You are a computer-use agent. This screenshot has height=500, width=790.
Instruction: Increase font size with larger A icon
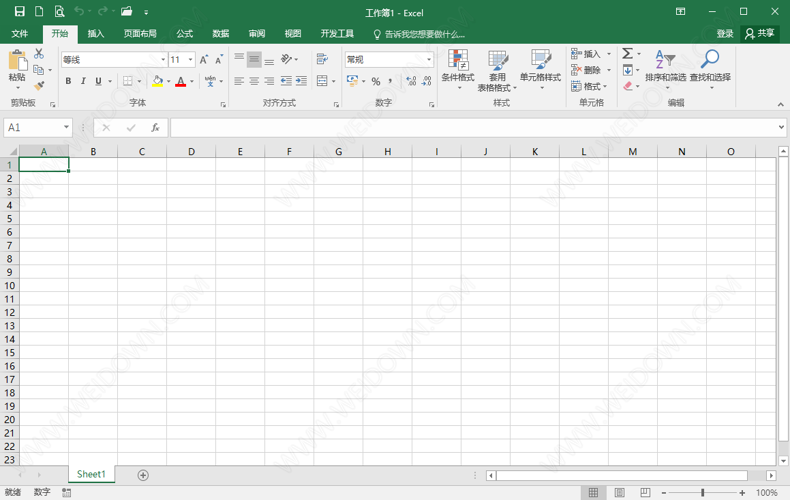point(204,60)
